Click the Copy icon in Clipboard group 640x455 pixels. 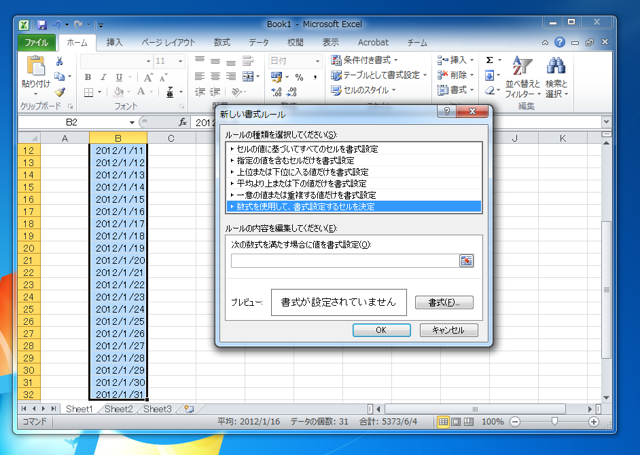(x=60, y=76)
